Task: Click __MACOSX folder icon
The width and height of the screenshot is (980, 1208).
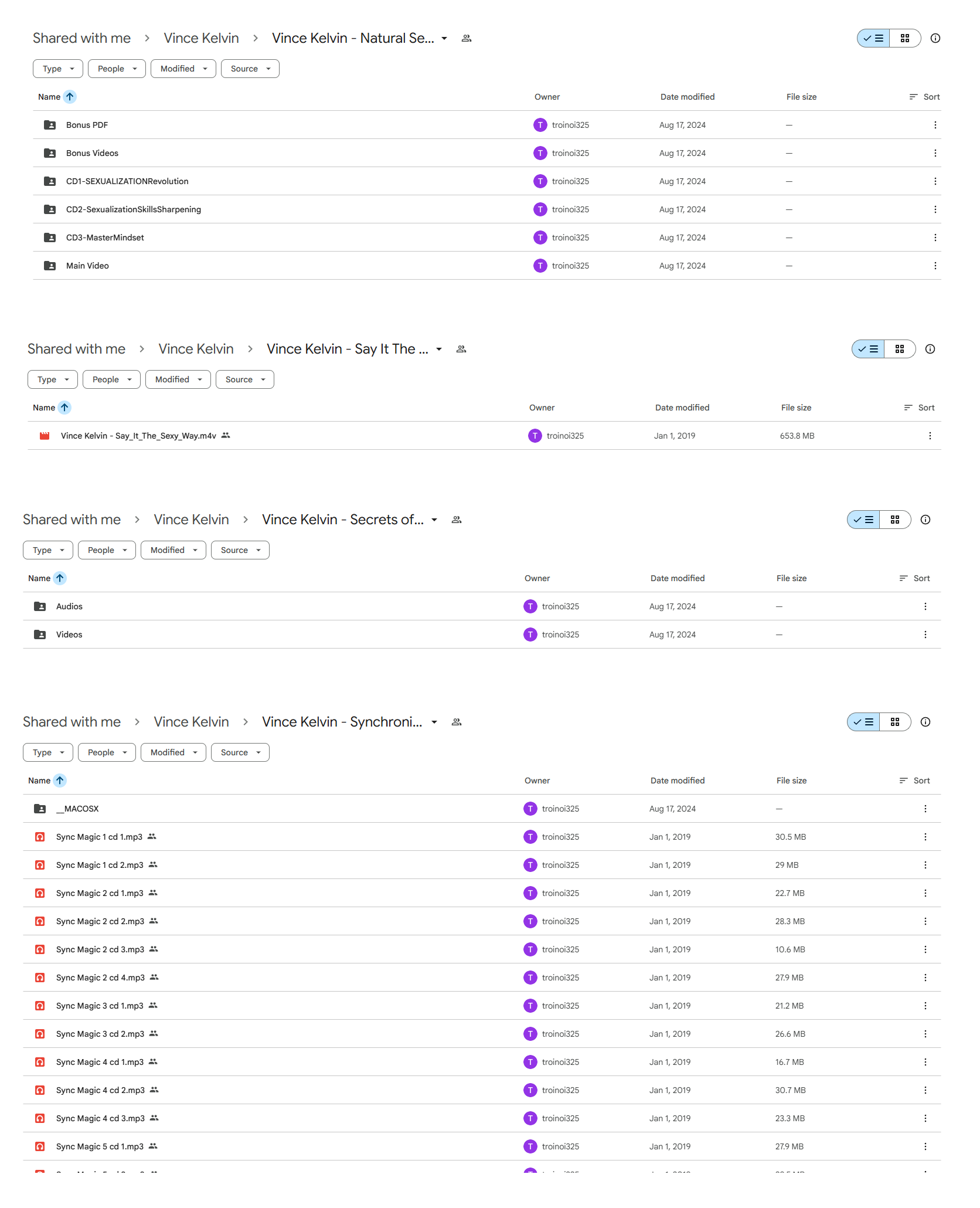Action: click(40, 809)
